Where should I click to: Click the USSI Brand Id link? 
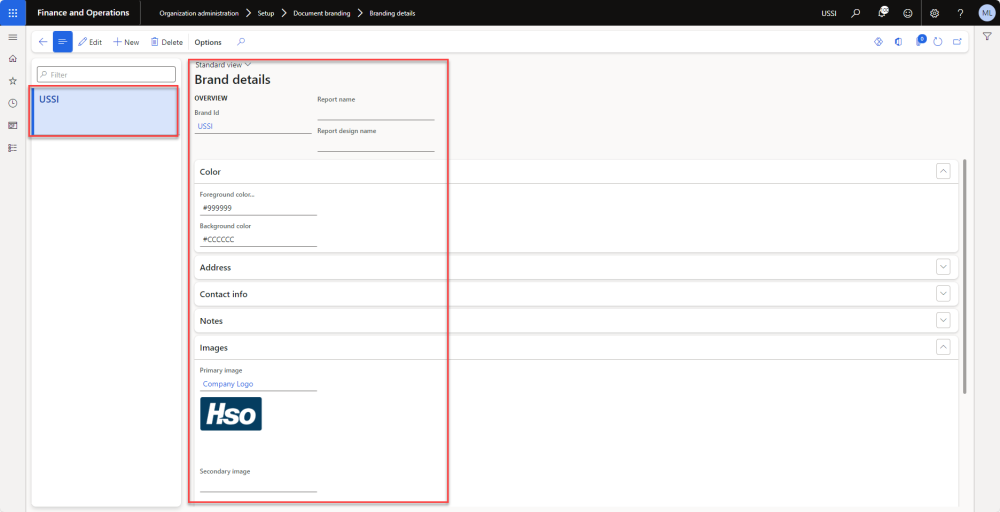(x=205, y=126)
